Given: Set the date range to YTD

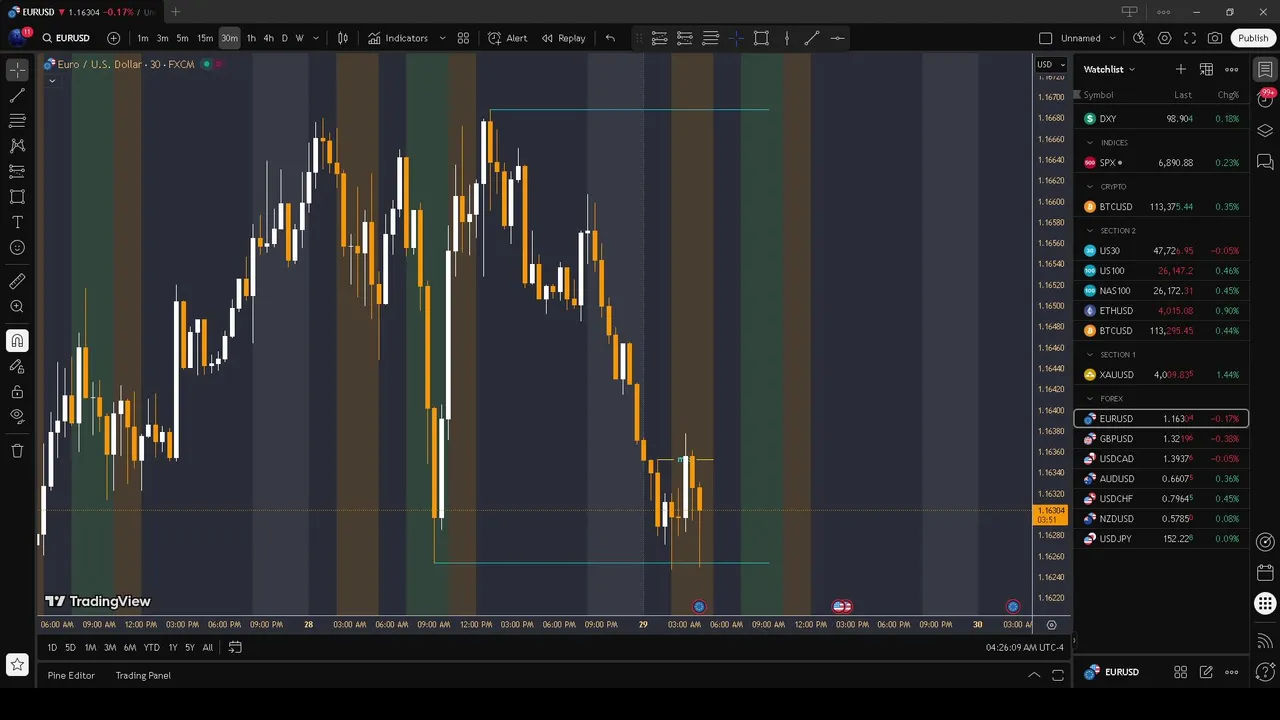Looking at the screenshot, I should [151, 647].
